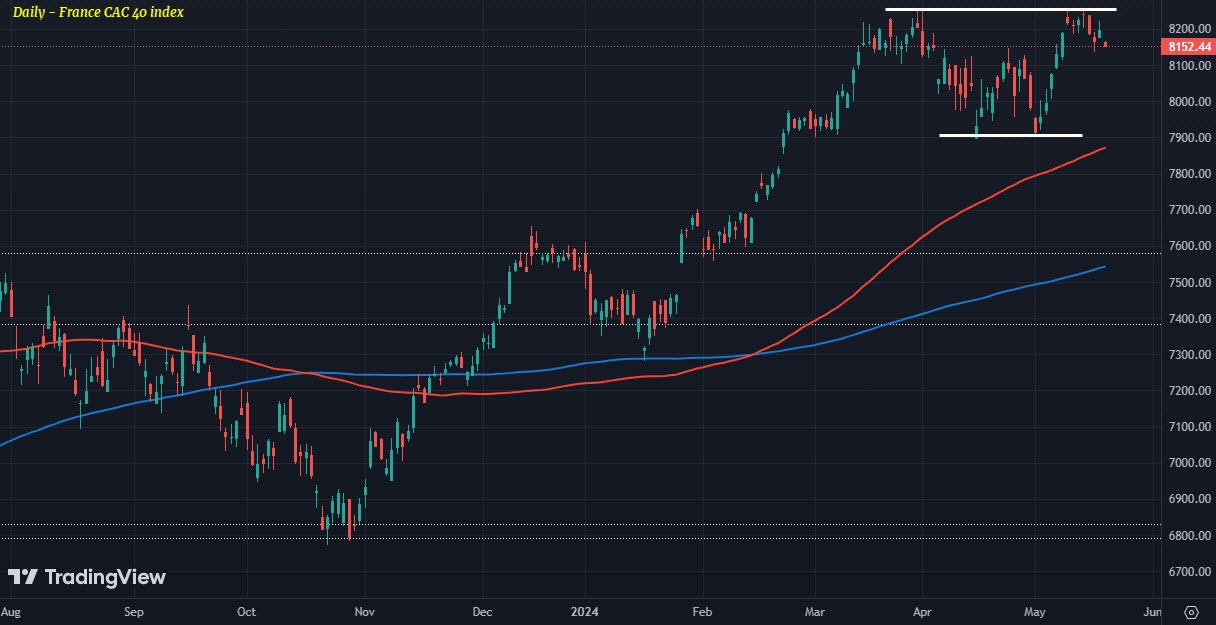This screenshot has height=625, width=1216.
Task: Click the Mar label on time axis
Action: point(816,610)
